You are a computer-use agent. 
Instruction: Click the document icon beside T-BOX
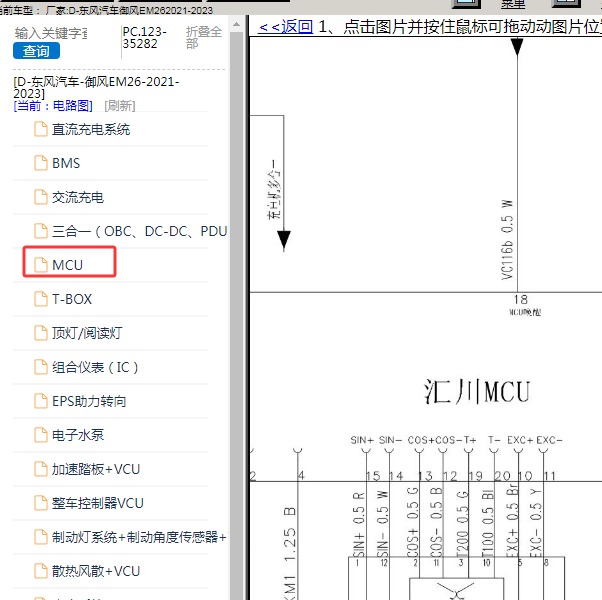41,299
